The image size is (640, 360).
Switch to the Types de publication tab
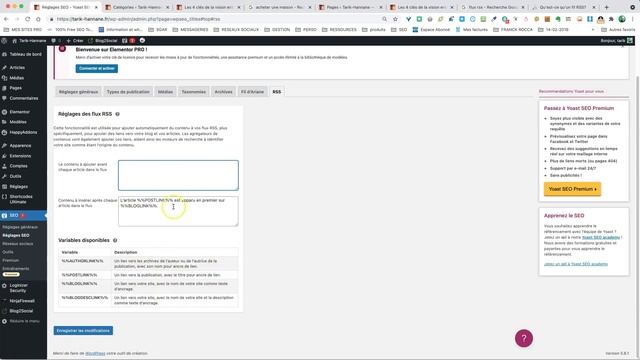128,92
